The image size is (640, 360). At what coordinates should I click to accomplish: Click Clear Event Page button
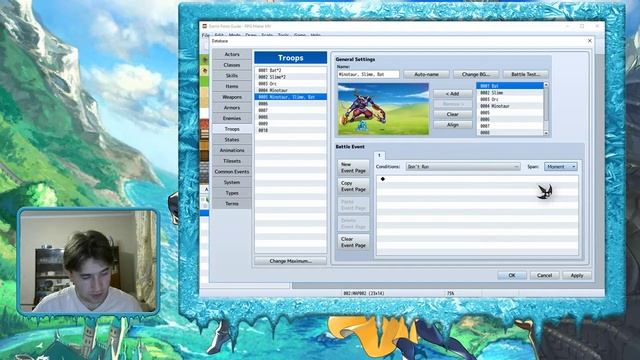click(x=353, y=242)
